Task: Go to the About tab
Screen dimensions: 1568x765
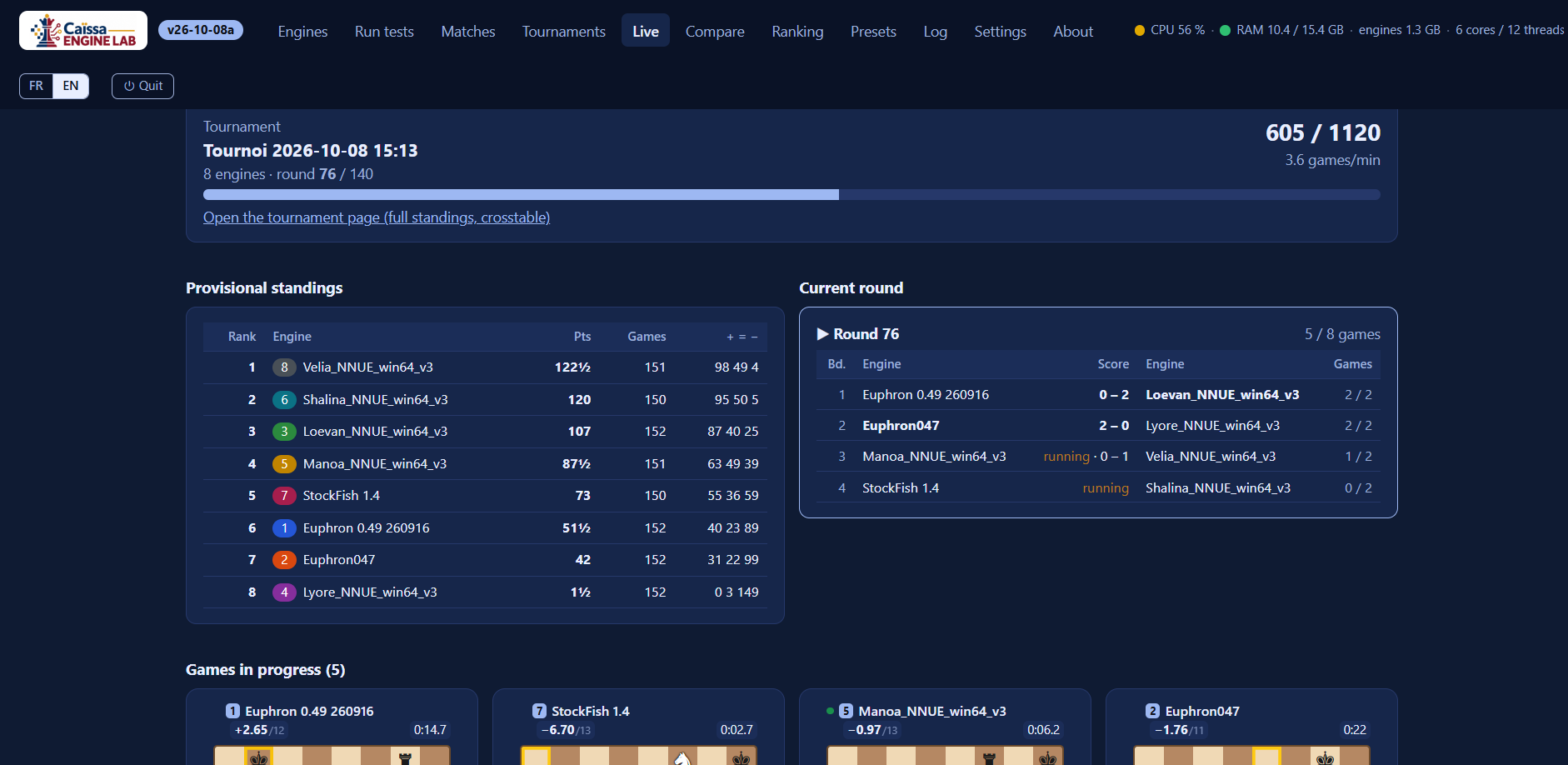Action: 1073,32
